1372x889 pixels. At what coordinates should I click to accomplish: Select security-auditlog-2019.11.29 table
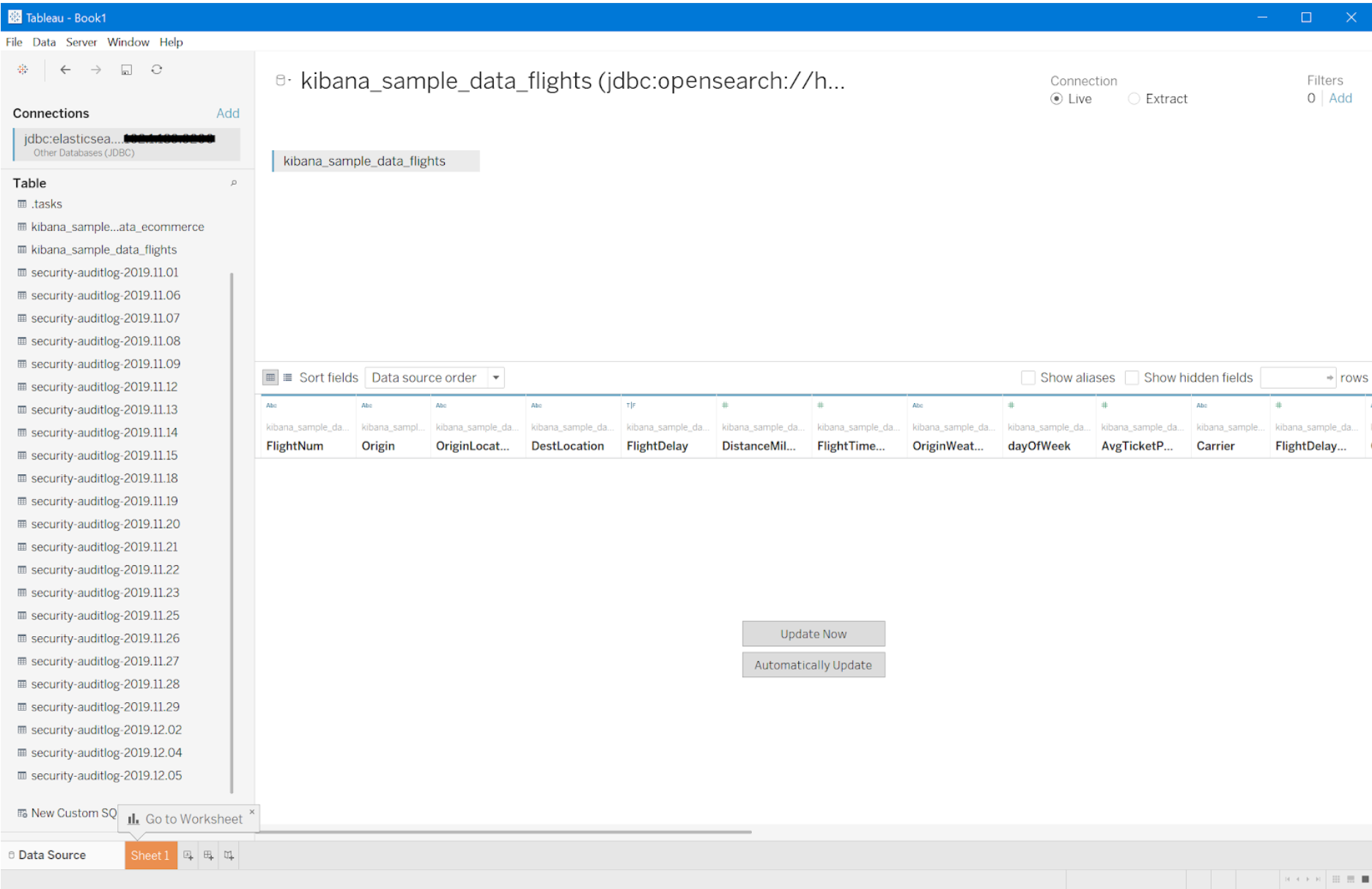(x=106, y=707)
